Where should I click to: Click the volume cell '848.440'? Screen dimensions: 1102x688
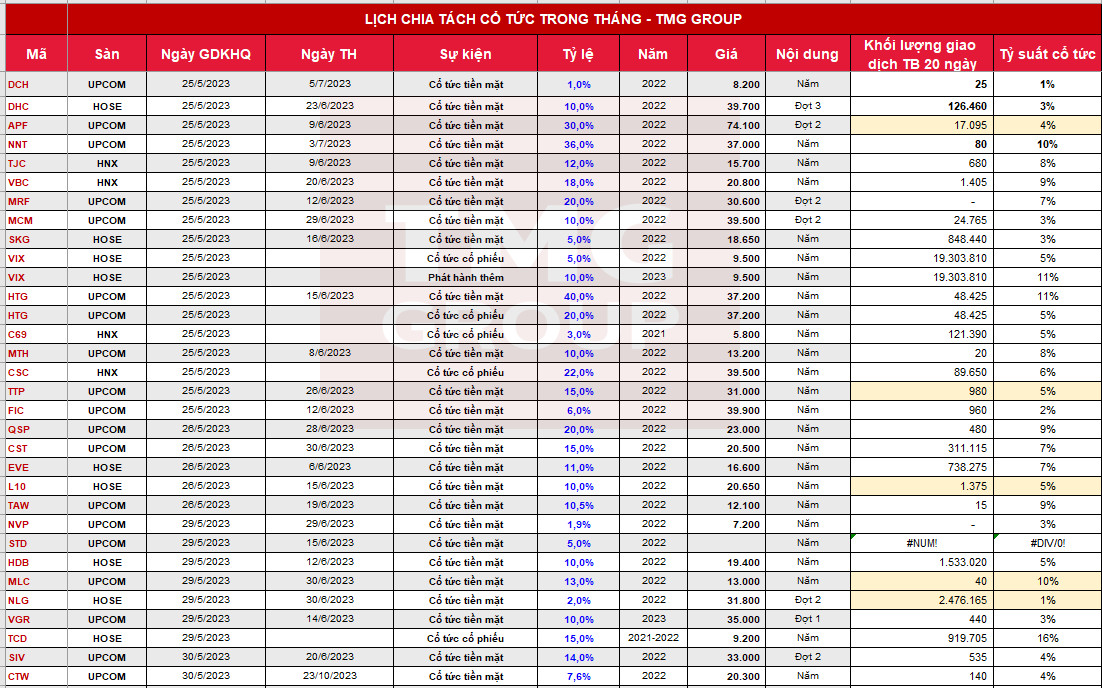pyautogui.click(x=921, y=240)
